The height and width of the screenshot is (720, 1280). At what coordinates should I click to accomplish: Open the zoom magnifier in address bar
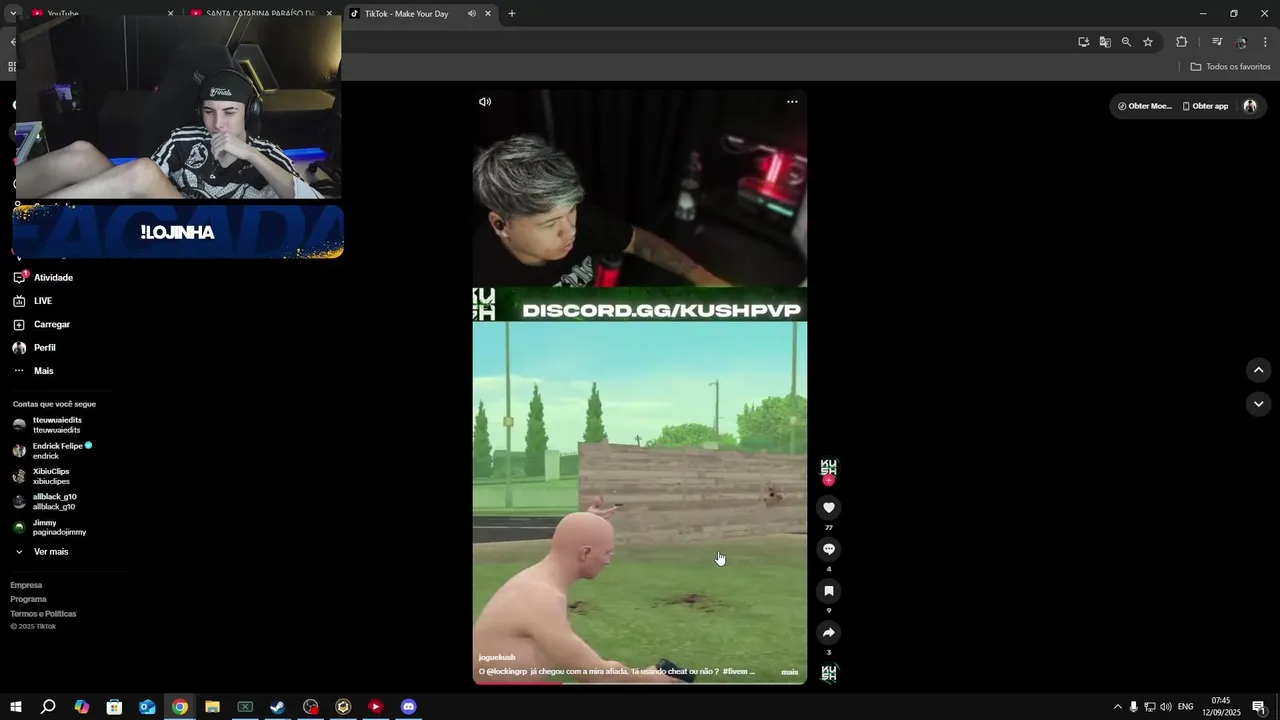click(x=1126, y=42)
